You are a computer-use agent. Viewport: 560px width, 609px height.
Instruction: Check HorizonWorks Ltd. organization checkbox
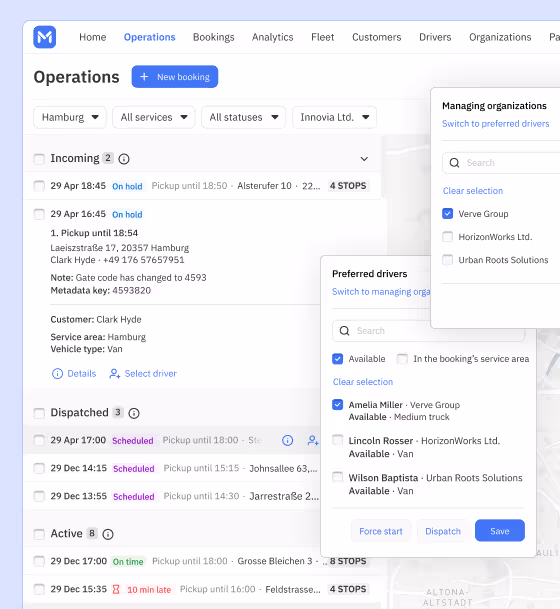coord(447,237)
